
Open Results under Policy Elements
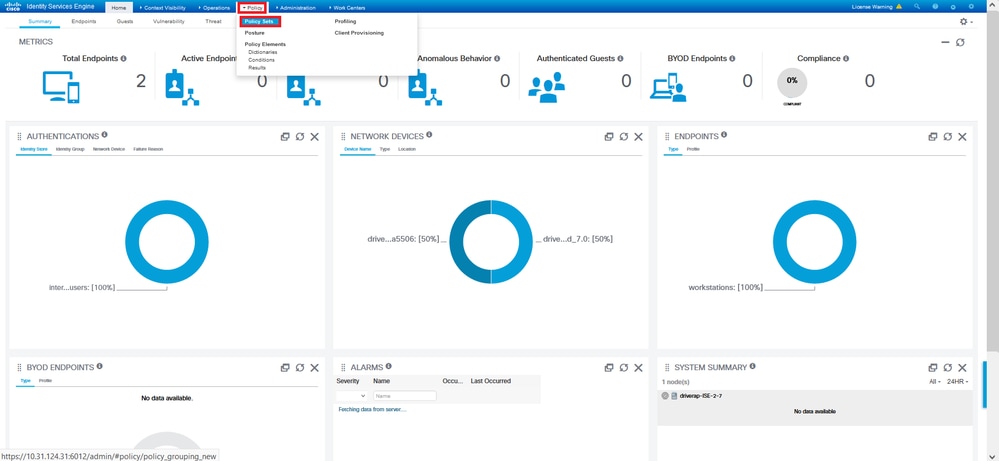257,67
